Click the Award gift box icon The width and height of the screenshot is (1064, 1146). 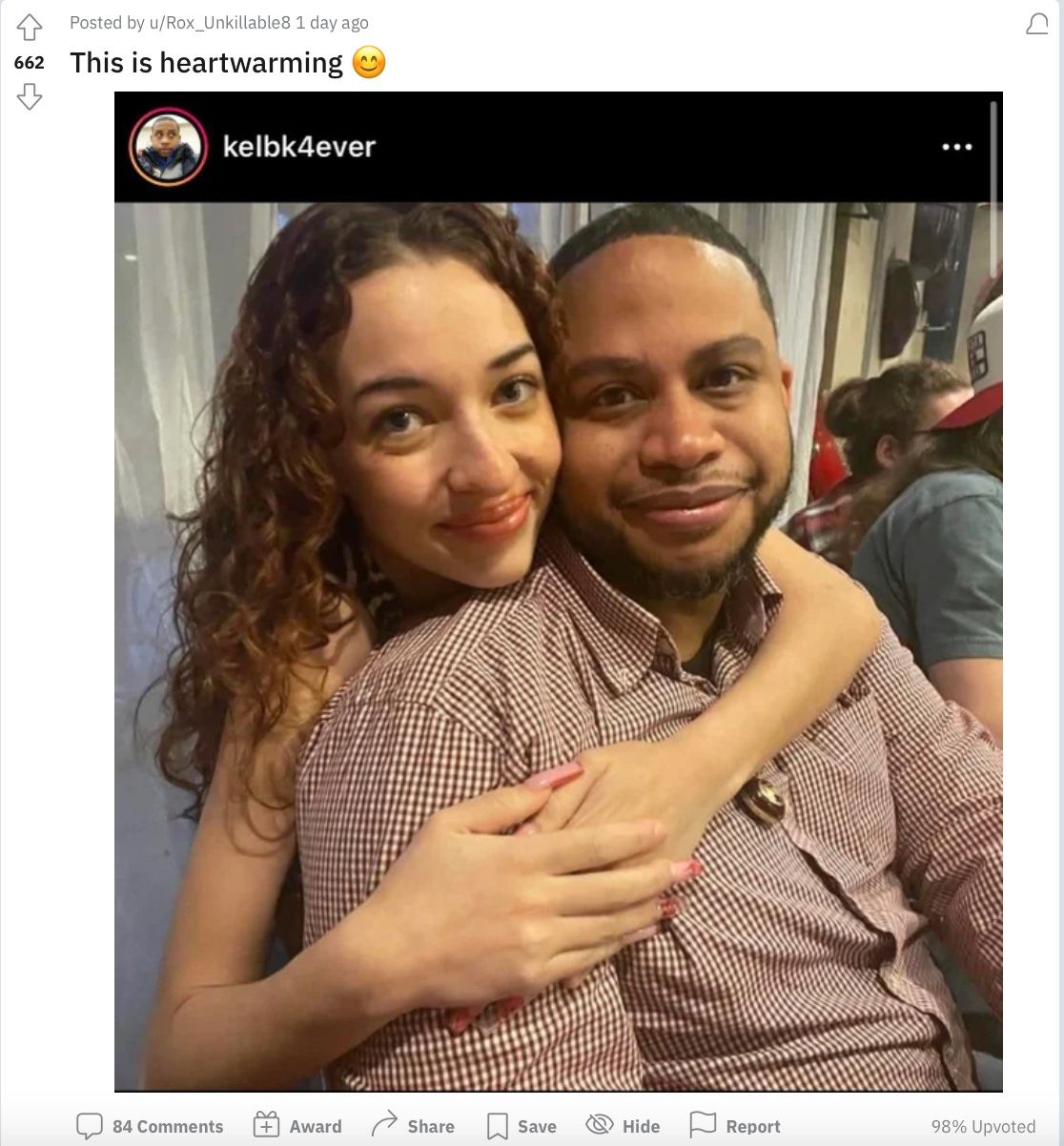266,1125
